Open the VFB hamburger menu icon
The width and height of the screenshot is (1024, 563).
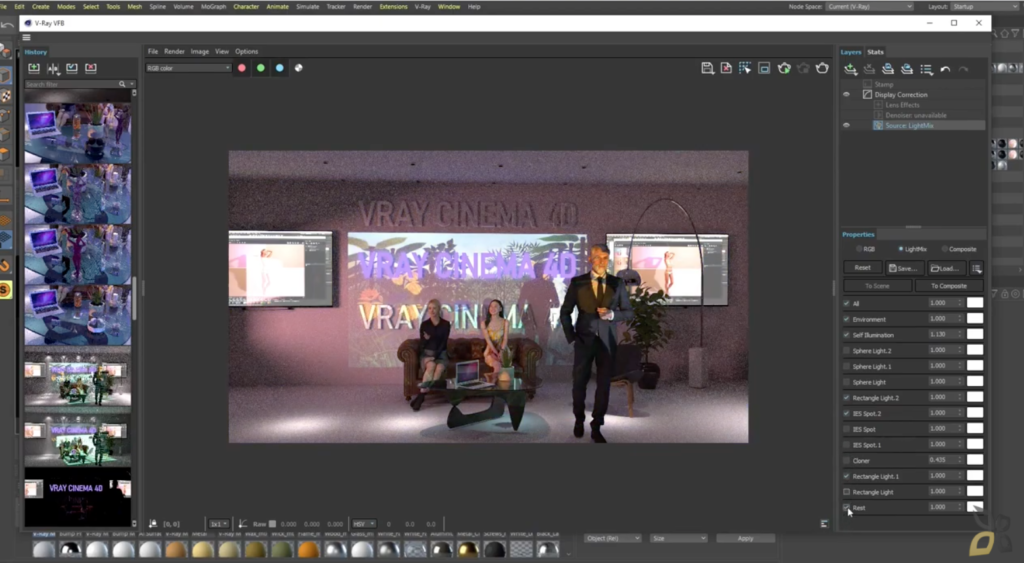[x=27, y=37]
